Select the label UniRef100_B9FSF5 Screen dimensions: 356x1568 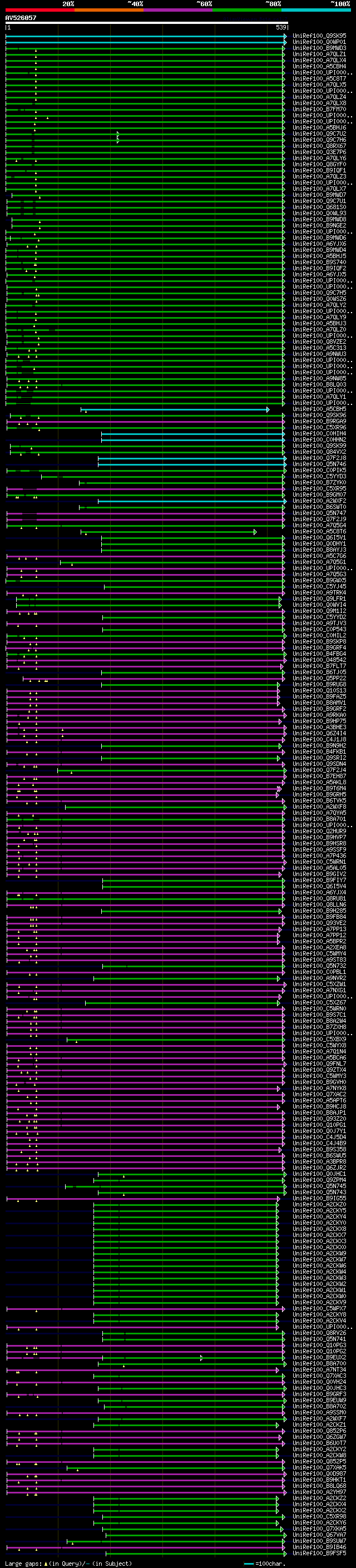tap(319, 1554)
